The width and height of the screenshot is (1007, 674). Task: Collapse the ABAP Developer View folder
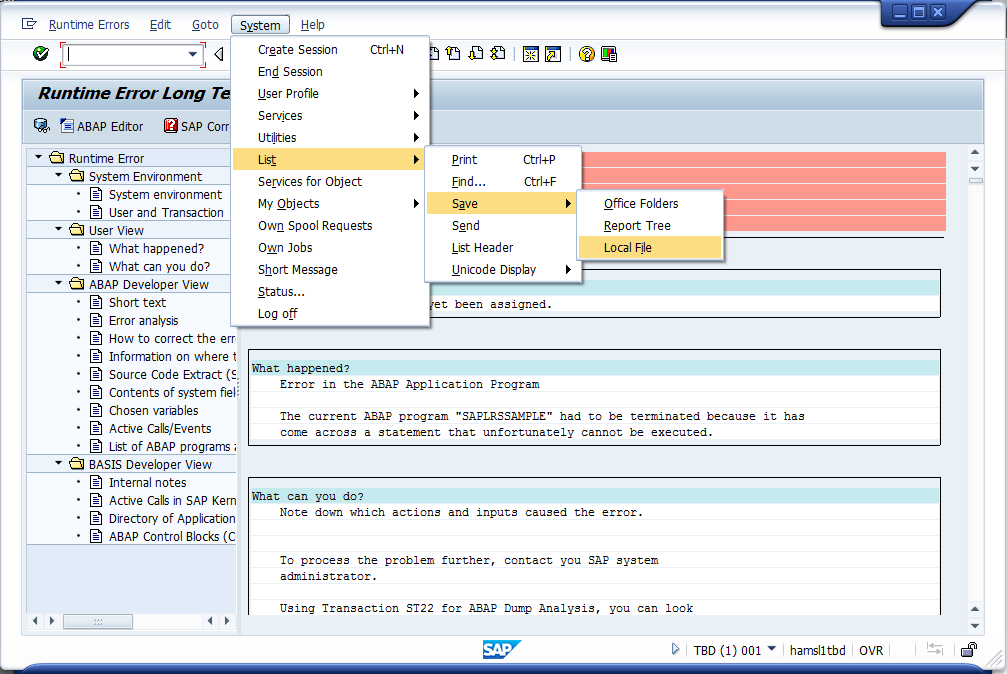(x=59, y=284)
